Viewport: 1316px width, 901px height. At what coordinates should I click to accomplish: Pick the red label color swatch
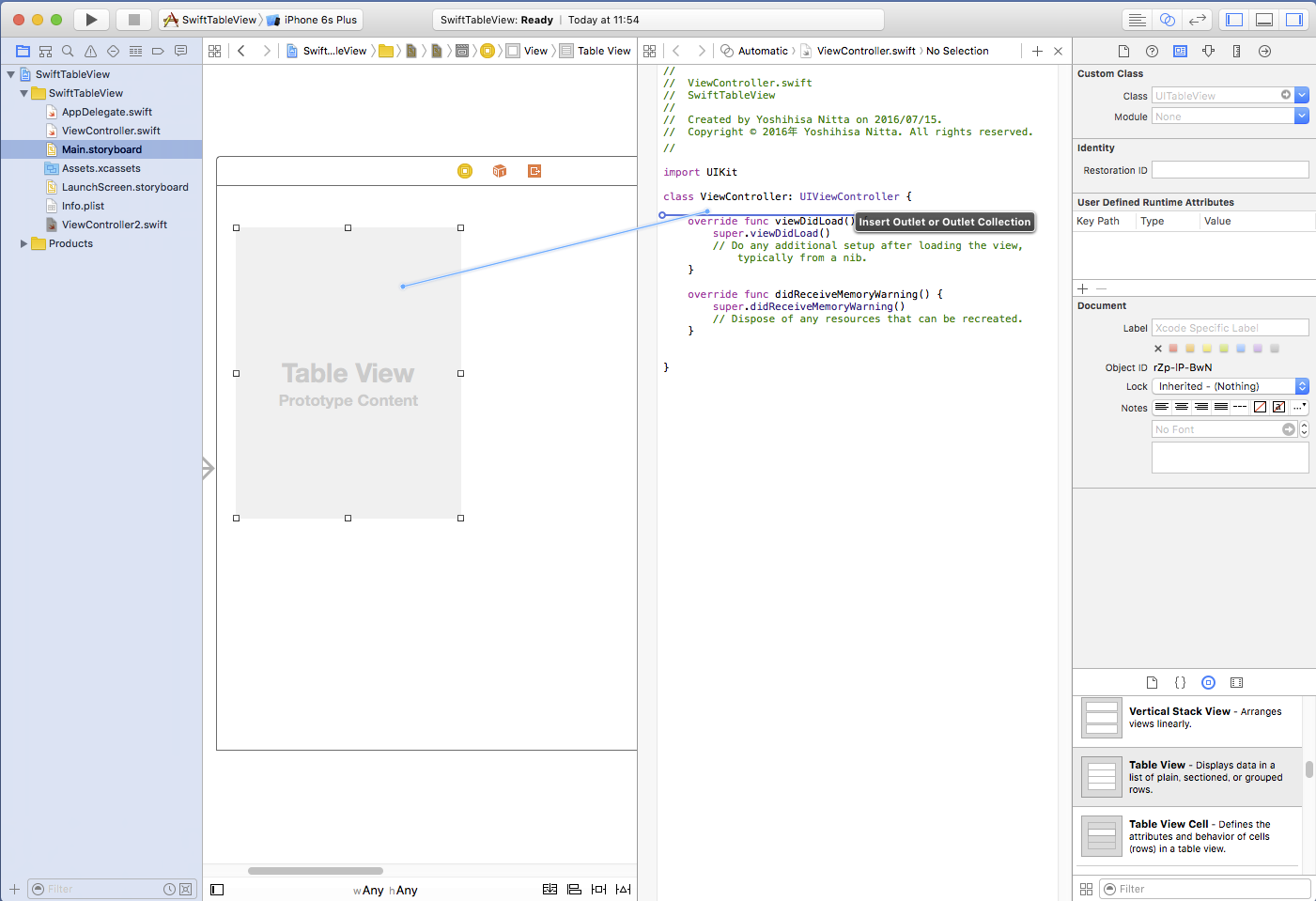(x=1173, y=349)
